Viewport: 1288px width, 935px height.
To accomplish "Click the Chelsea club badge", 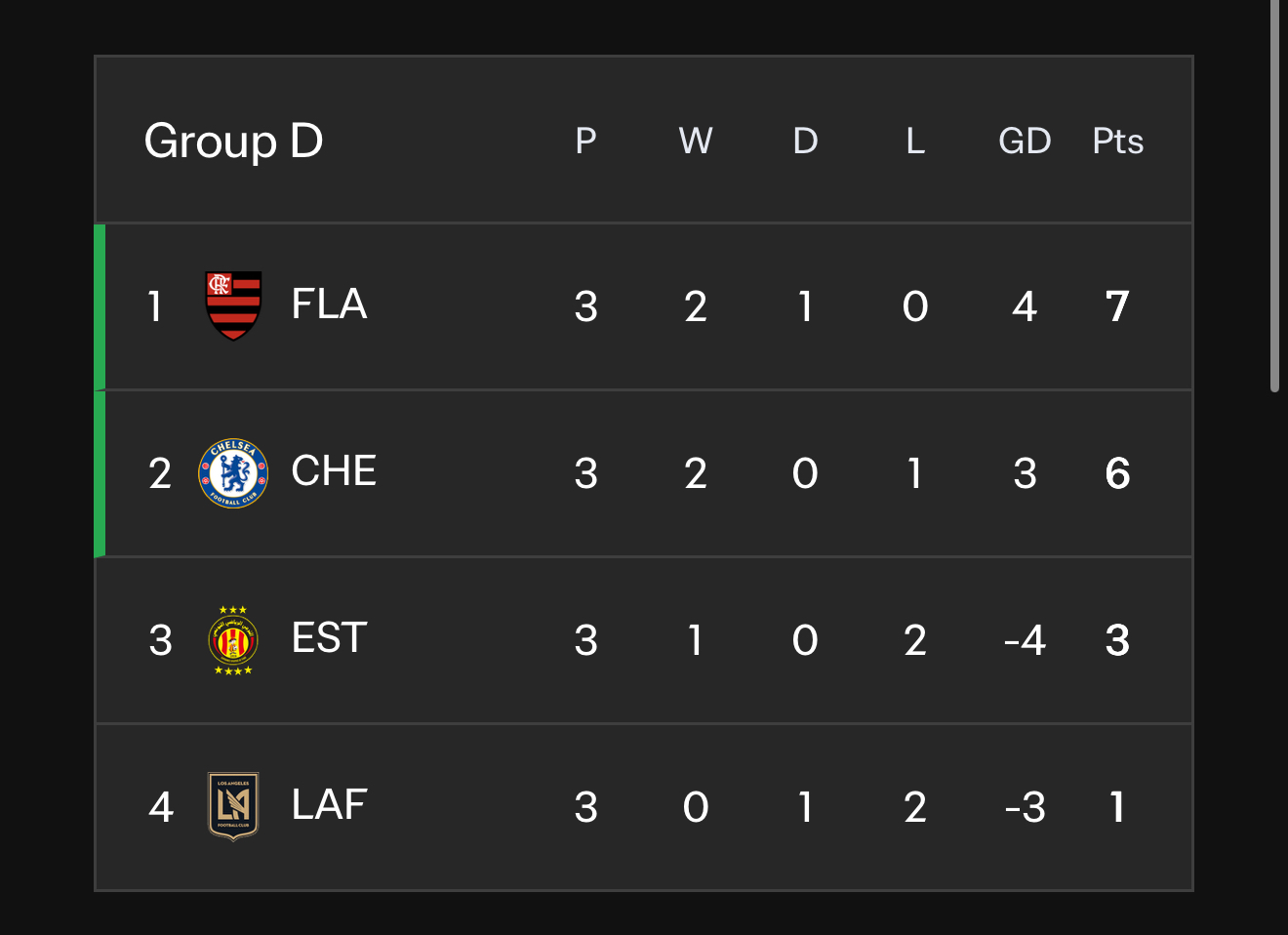I will click(x=233, y=473).
